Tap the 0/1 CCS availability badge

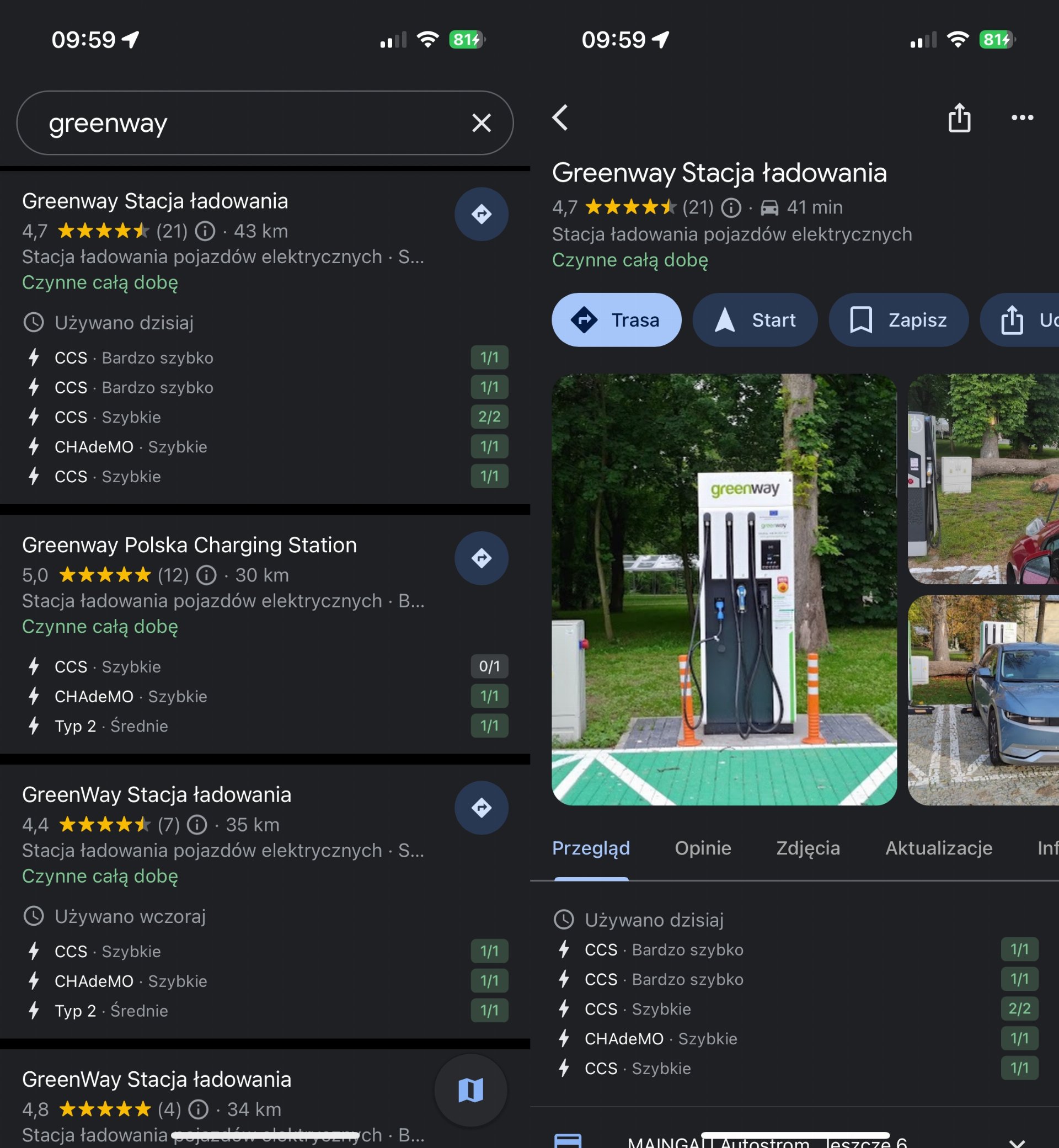[x=489, y=666]
